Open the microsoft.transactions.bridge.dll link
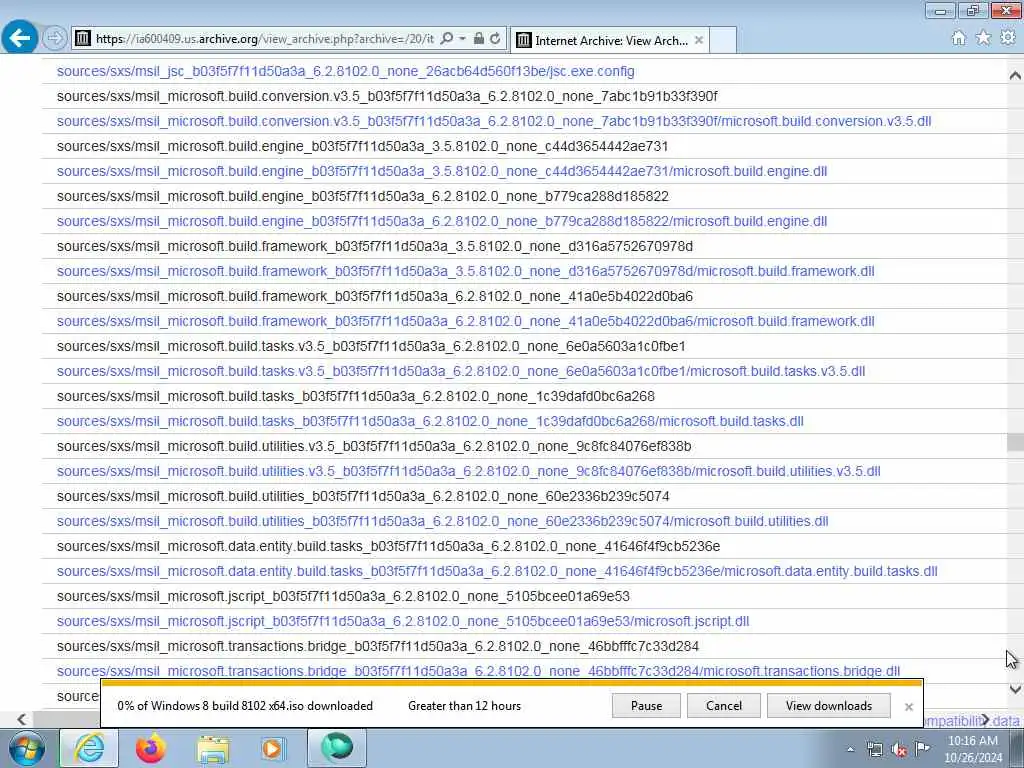Viewport: 1024px width, 768px height. click(x=478, y=671)
